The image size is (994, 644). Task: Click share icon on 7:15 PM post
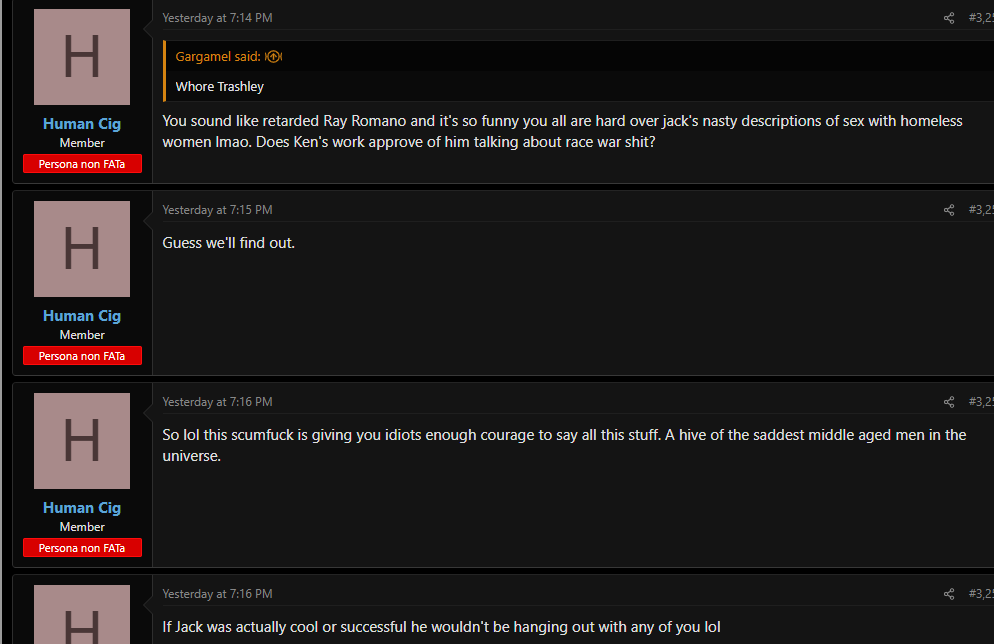click(x=948, y=210)
